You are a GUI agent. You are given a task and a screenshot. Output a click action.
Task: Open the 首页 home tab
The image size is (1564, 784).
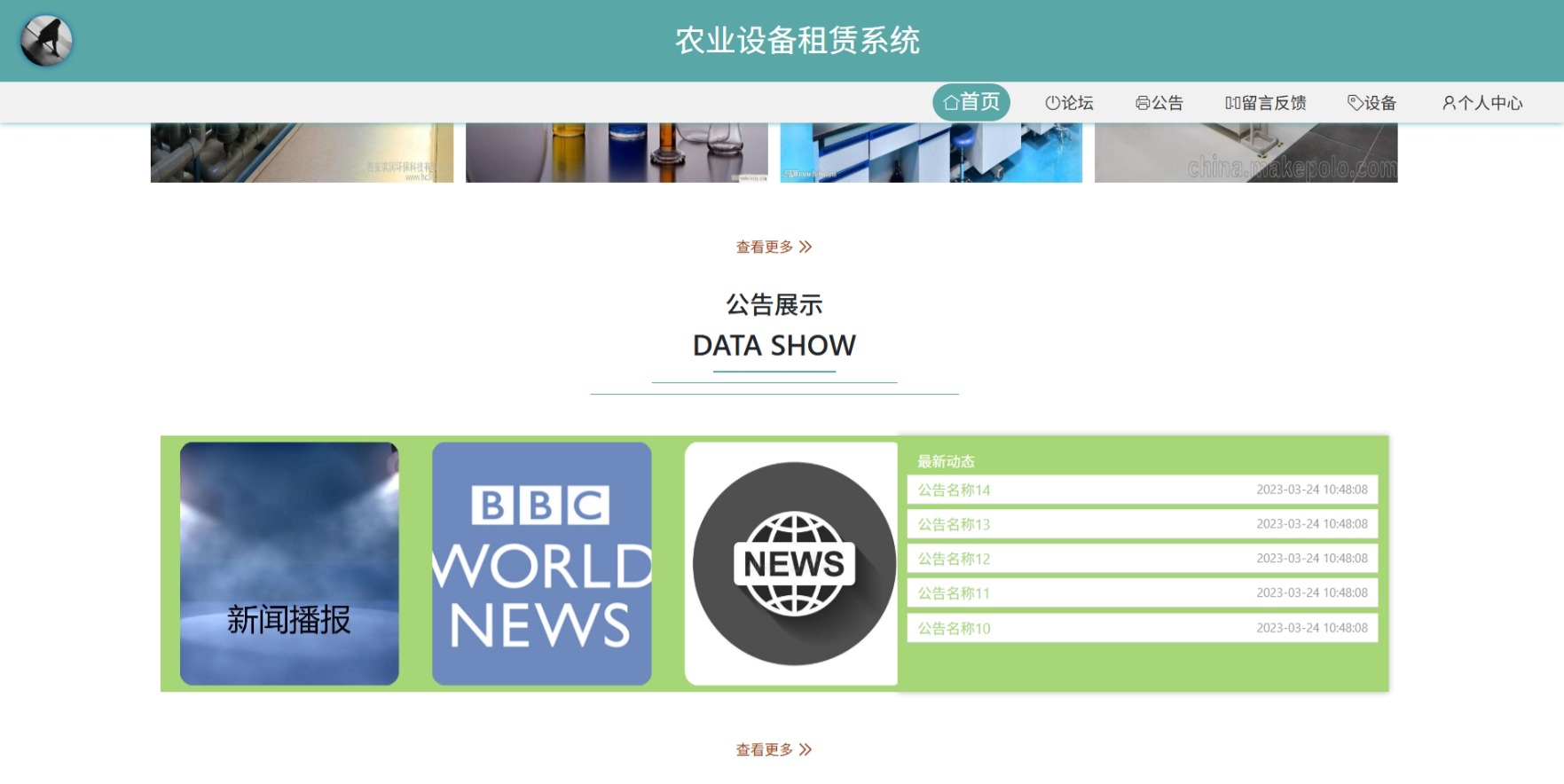[971, 102]
